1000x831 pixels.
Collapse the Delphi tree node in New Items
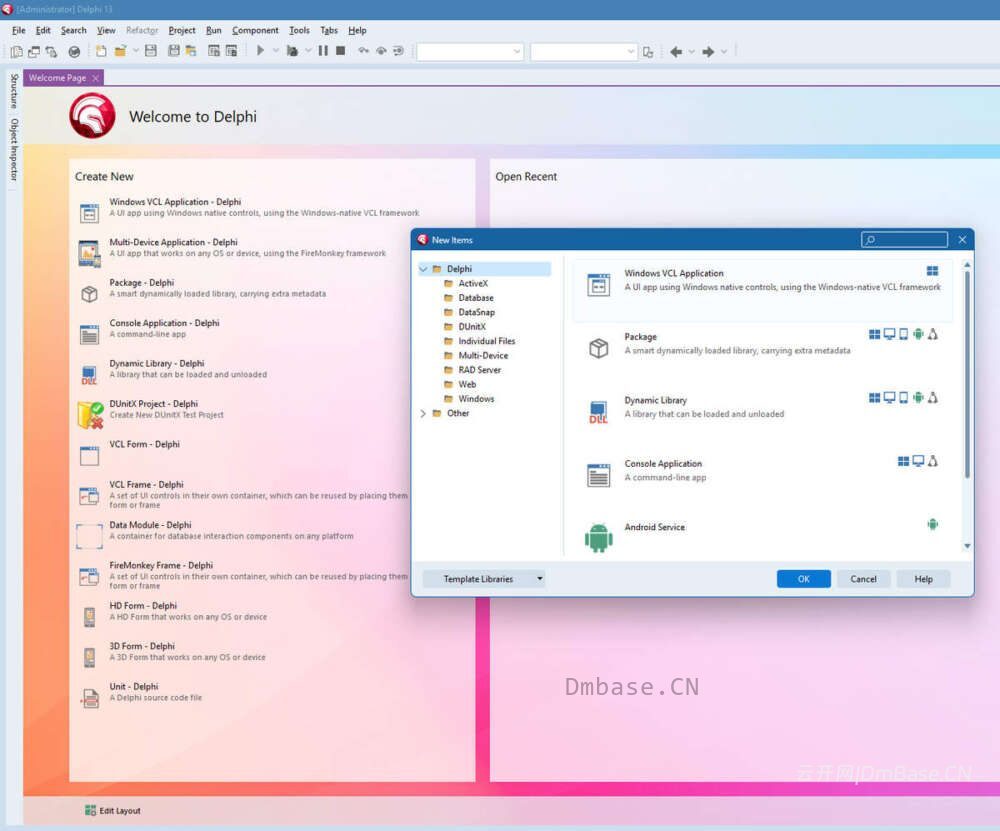[x=423, y=269]
